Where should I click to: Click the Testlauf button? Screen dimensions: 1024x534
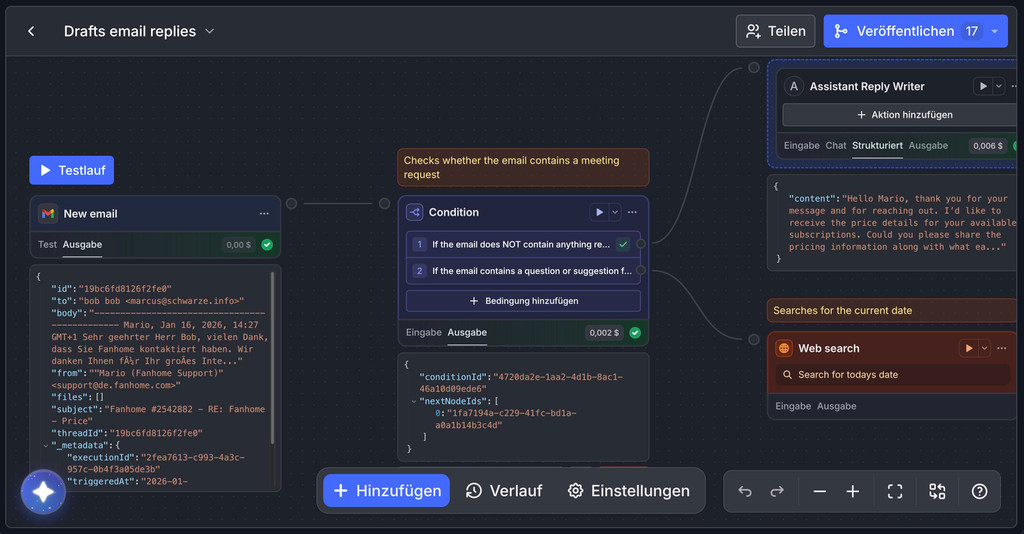[x=72, y=170]
